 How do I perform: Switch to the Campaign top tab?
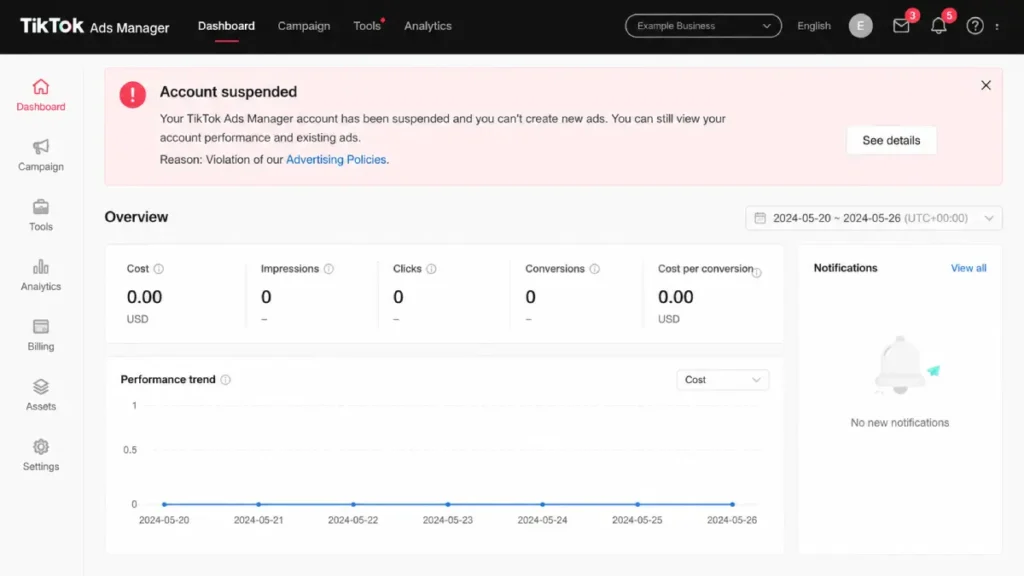[x=304, y=26]
